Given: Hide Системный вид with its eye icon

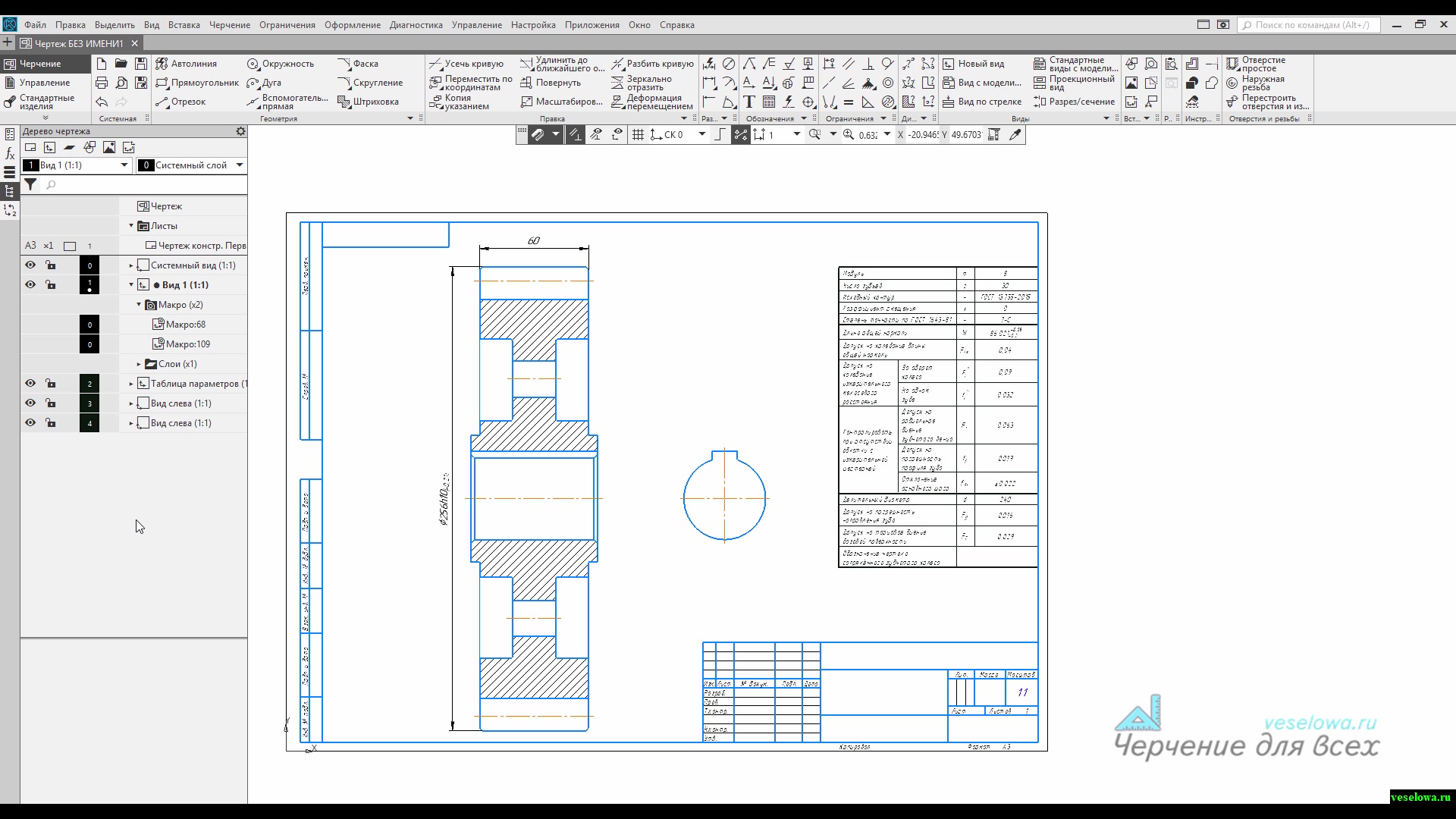Looking at the screenshot, I should tap(30, 265).
